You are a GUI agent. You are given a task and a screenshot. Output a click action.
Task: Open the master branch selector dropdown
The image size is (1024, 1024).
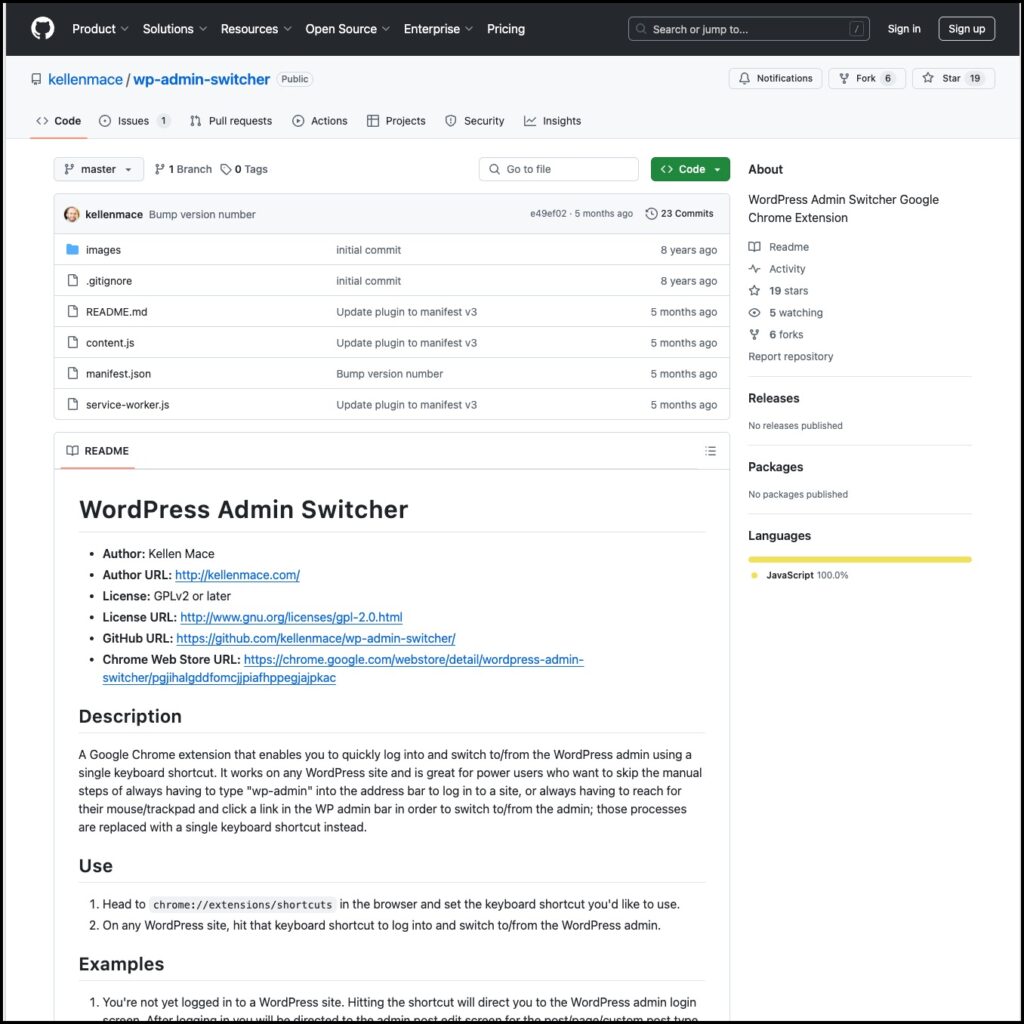pyautogui.click(x=97, y=169)
